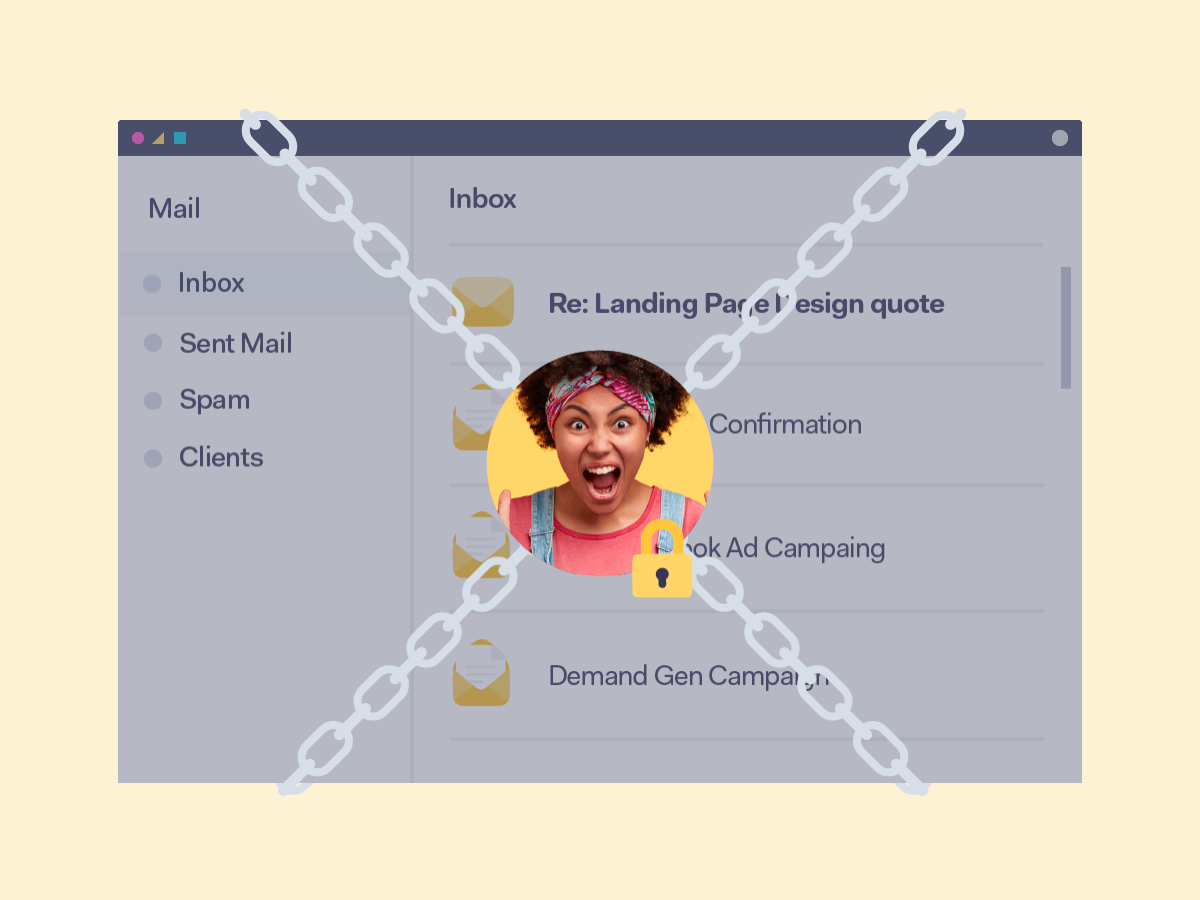Image resolution: width=1200 pixels, height=900 pixels.
Task: Click the yellow padlock icon
Action: tap(662, 559)
